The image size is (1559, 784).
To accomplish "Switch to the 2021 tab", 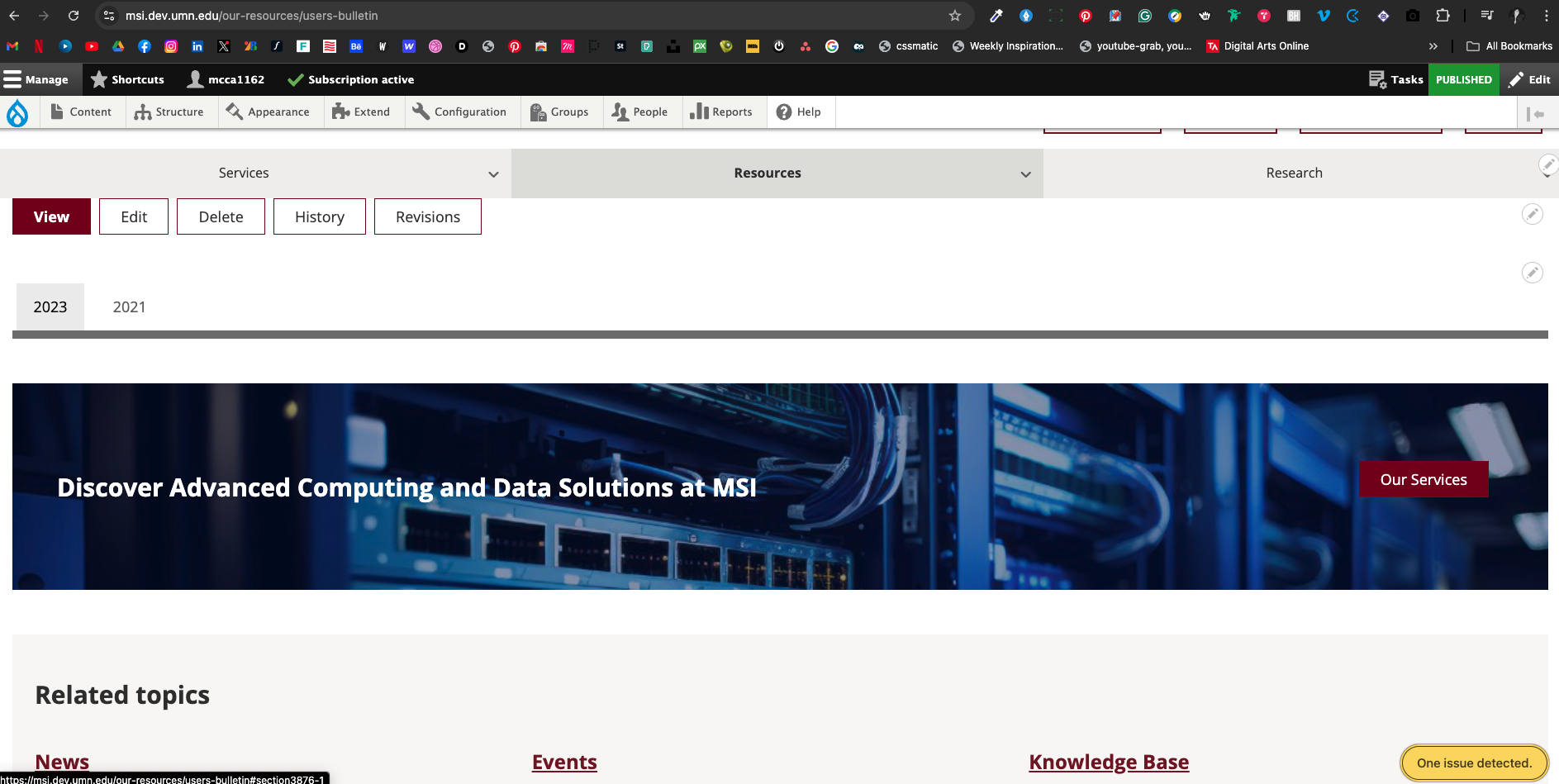I will 129,306.
